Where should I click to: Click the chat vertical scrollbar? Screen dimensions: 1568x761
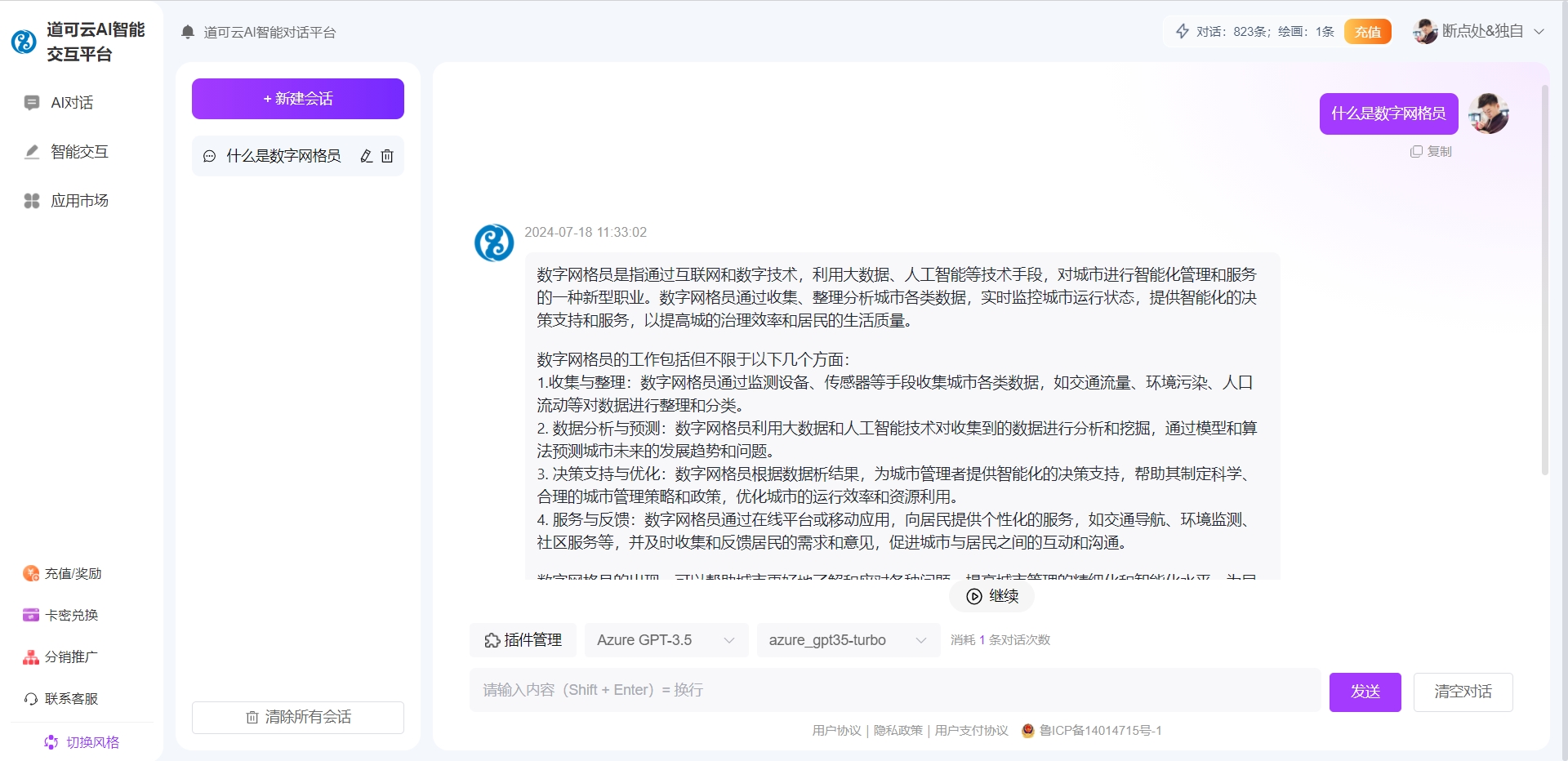[1544, 278]
